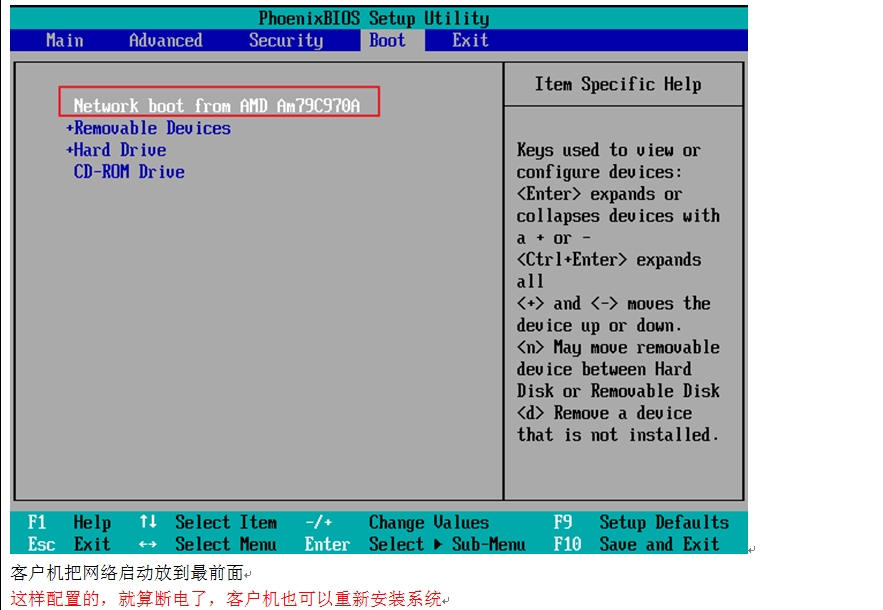Screen dimensions: 883x610
Task: Expand the Hard Drive plus sign
Action: pos(69,150)
